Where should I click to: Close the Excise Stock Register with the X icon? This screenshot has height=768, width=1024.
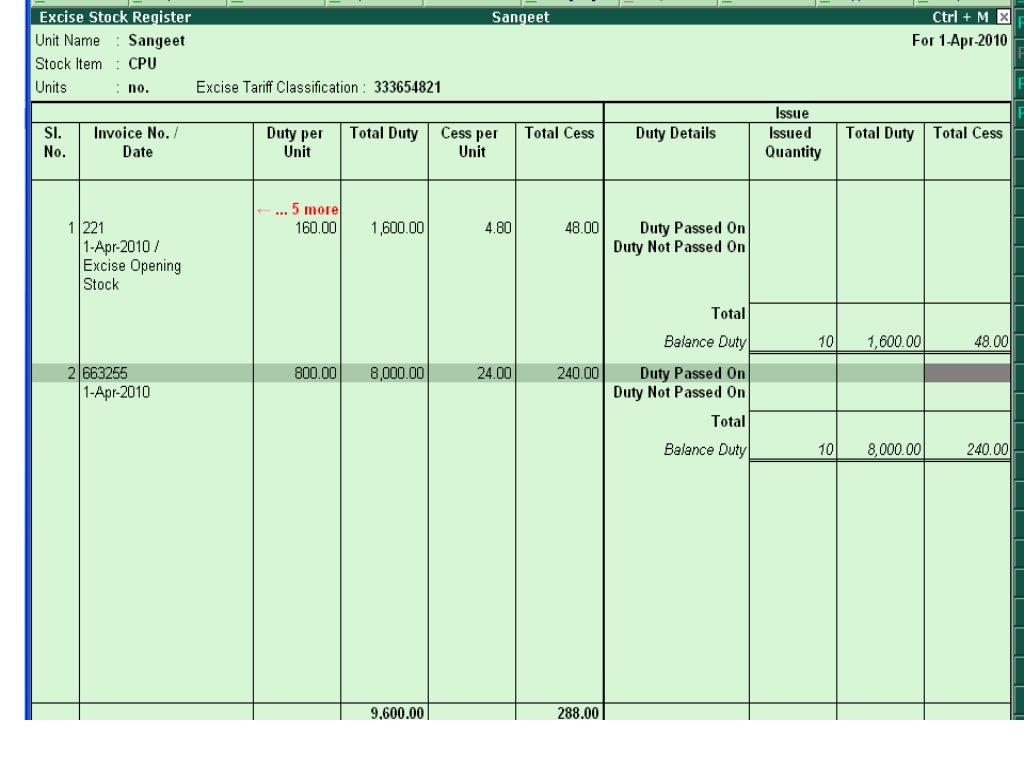(1004, 17)
